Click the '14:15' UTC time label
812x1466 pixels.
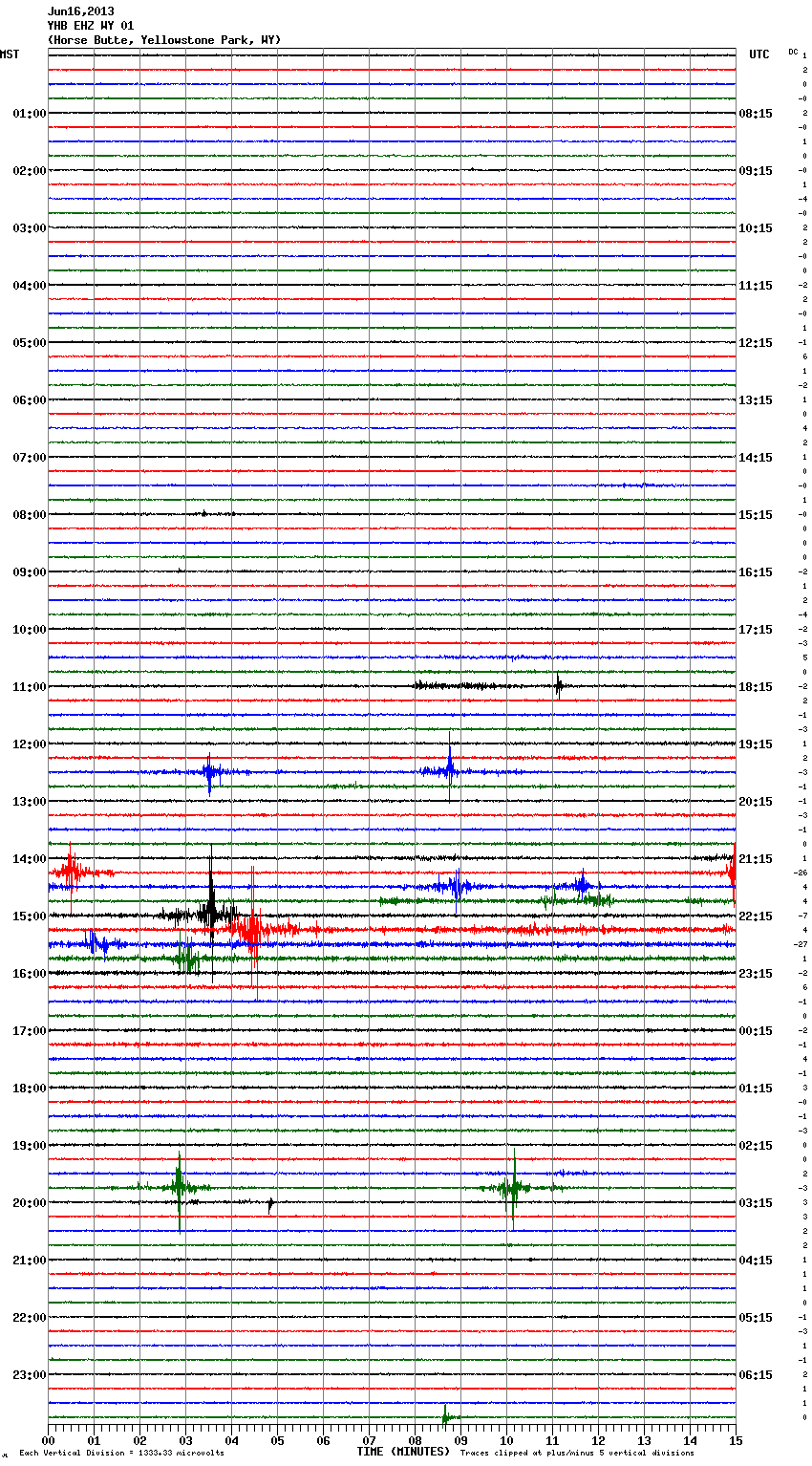(x=756, y=458)
